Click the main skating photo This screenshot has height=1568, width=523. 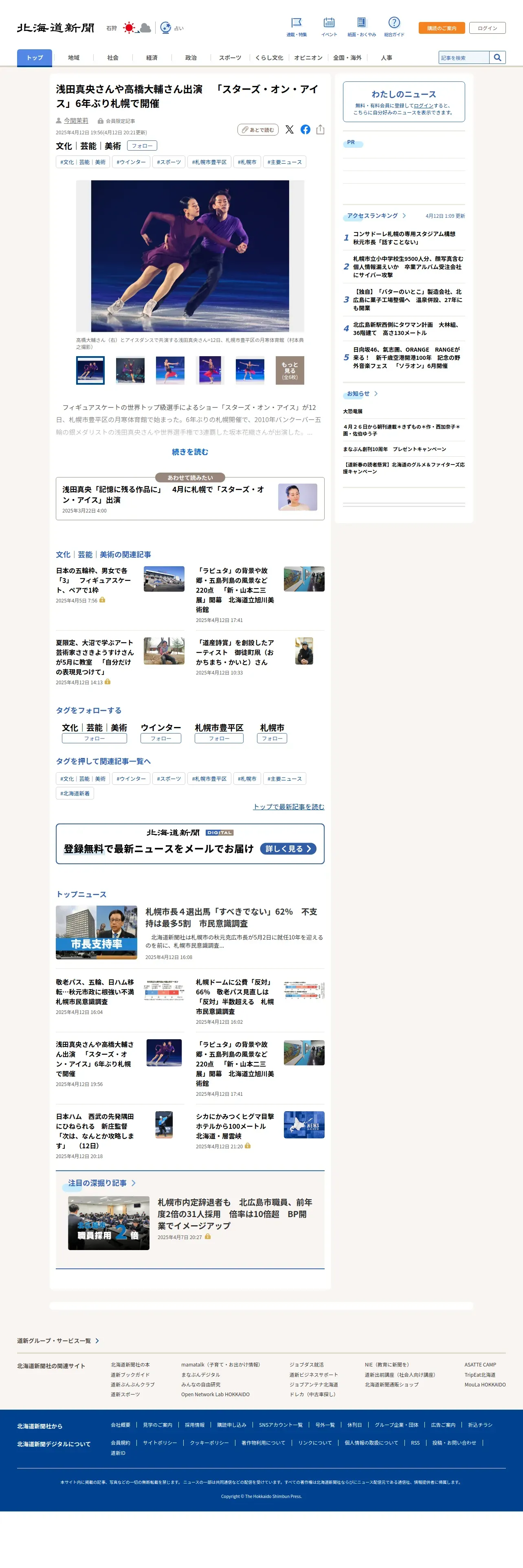[x=190, y=256]
